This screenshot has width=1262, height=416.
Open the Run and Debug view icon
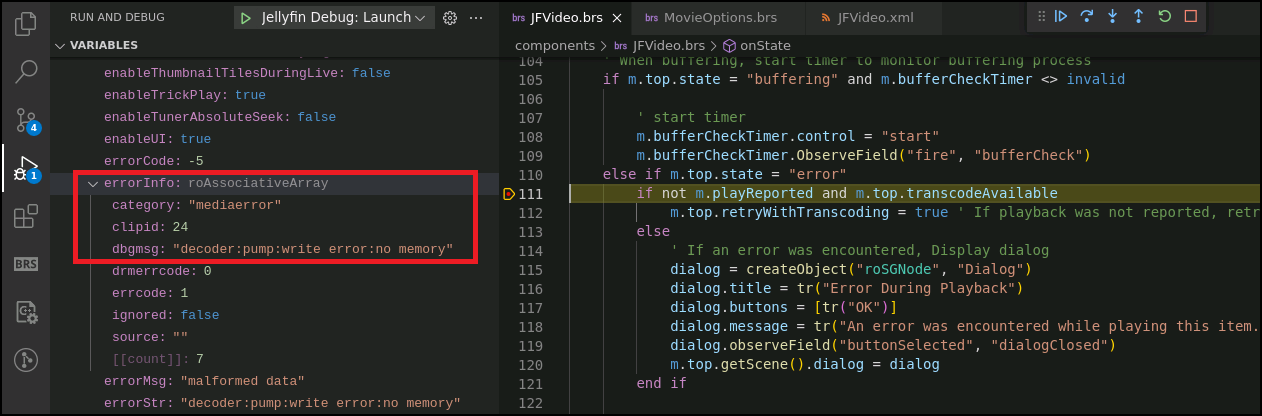(26, 168)
